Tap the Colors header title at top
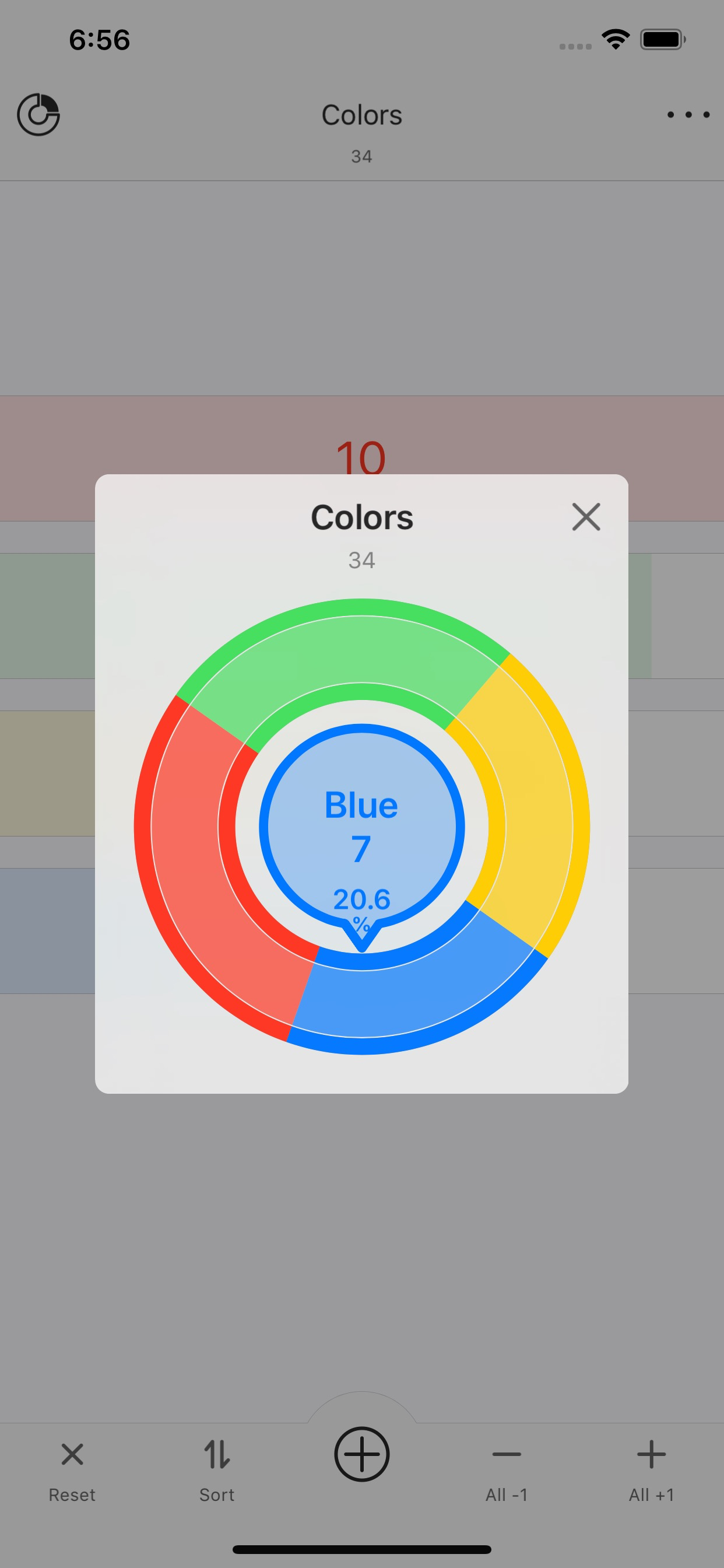Viewport: 724px width, 1568px height. pyautogui.click(x=362, y=115)
